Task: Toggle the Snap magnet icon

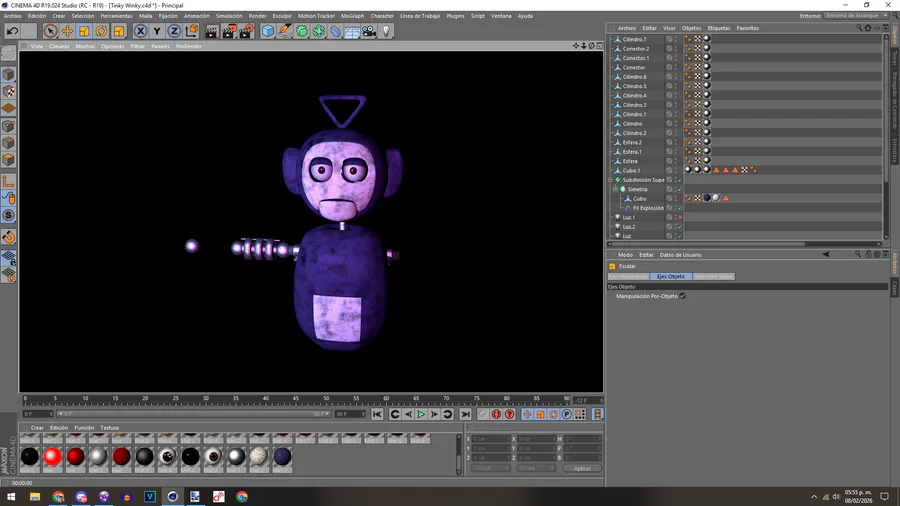Action: tap(9, 237)
